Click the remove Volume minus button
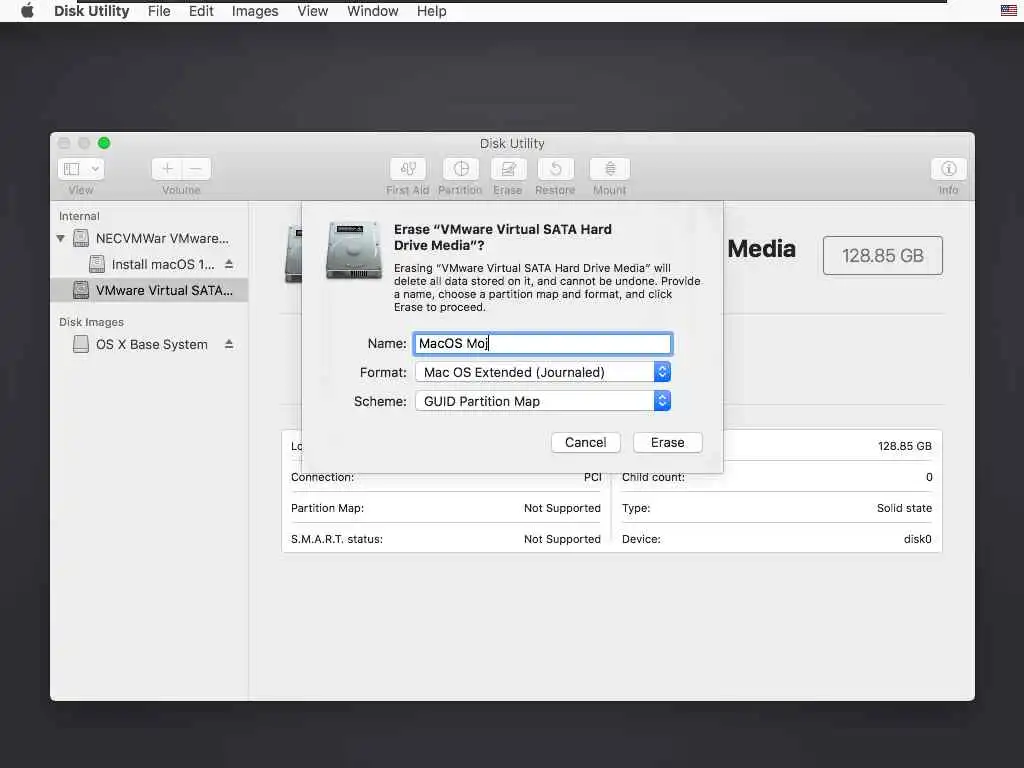 point(196,169)
